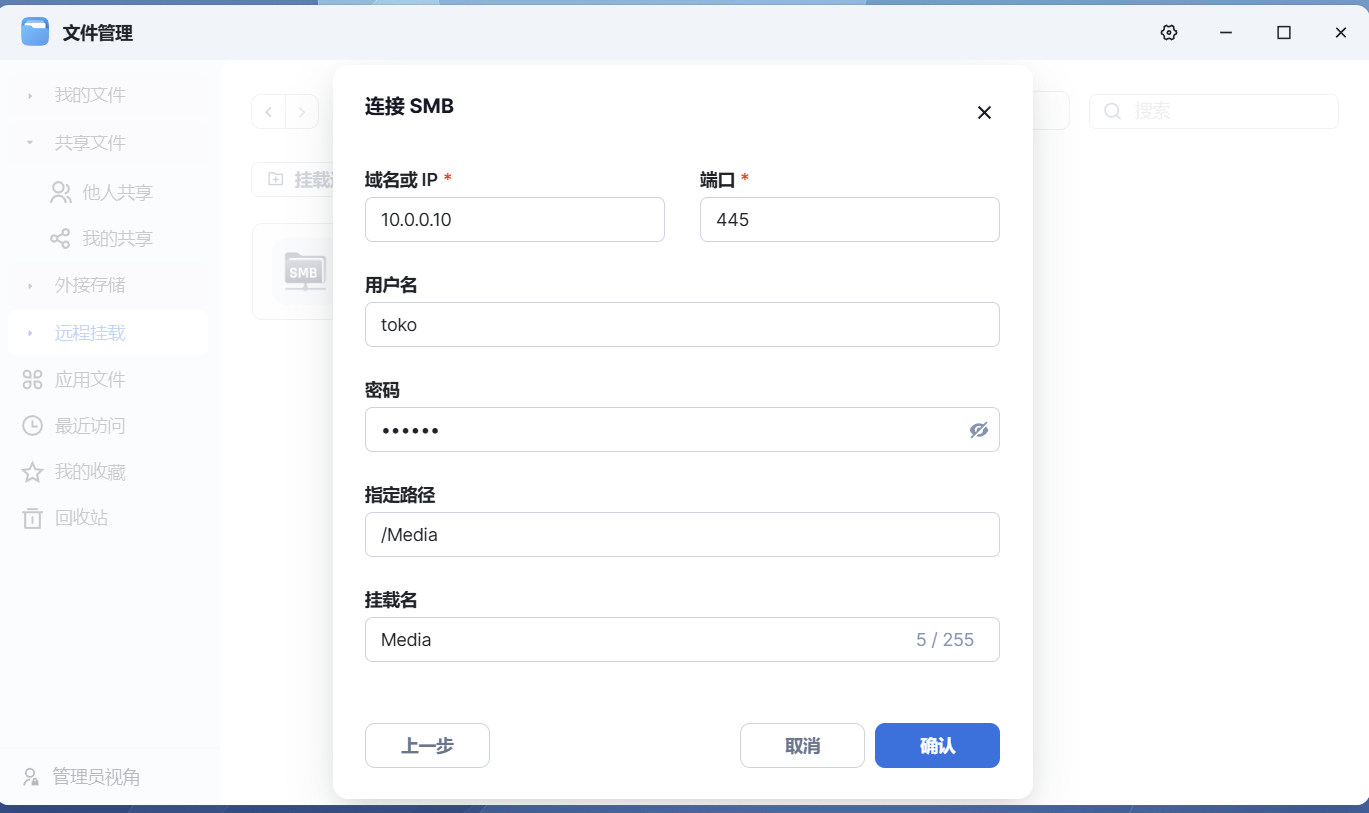Image resolution: width=1369 pixels, height=813 pixels.
Task: Open 他人共享 in sidebar
Action: pos(117,192)
